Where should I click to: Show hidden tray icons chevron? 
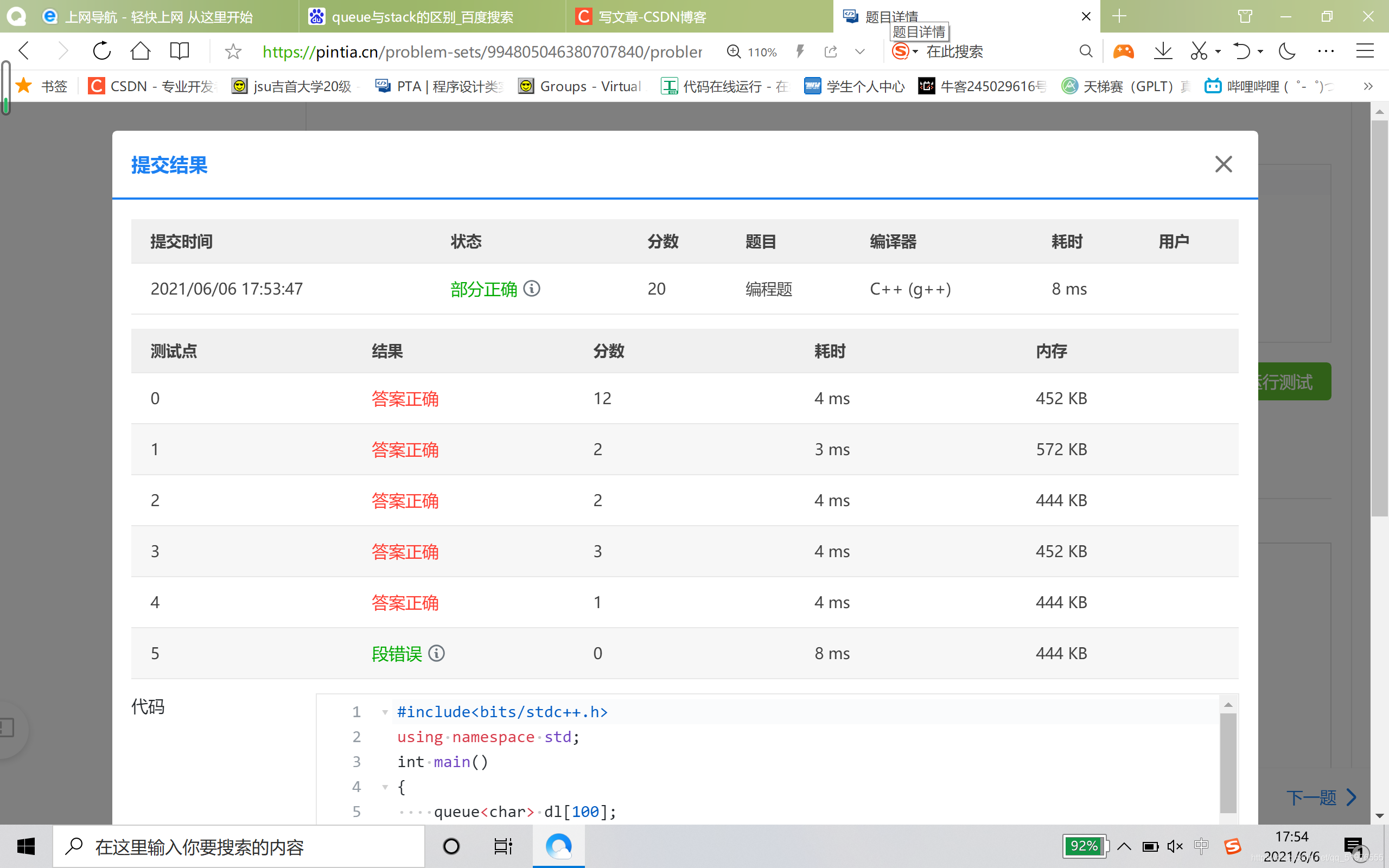[1124, 846]
